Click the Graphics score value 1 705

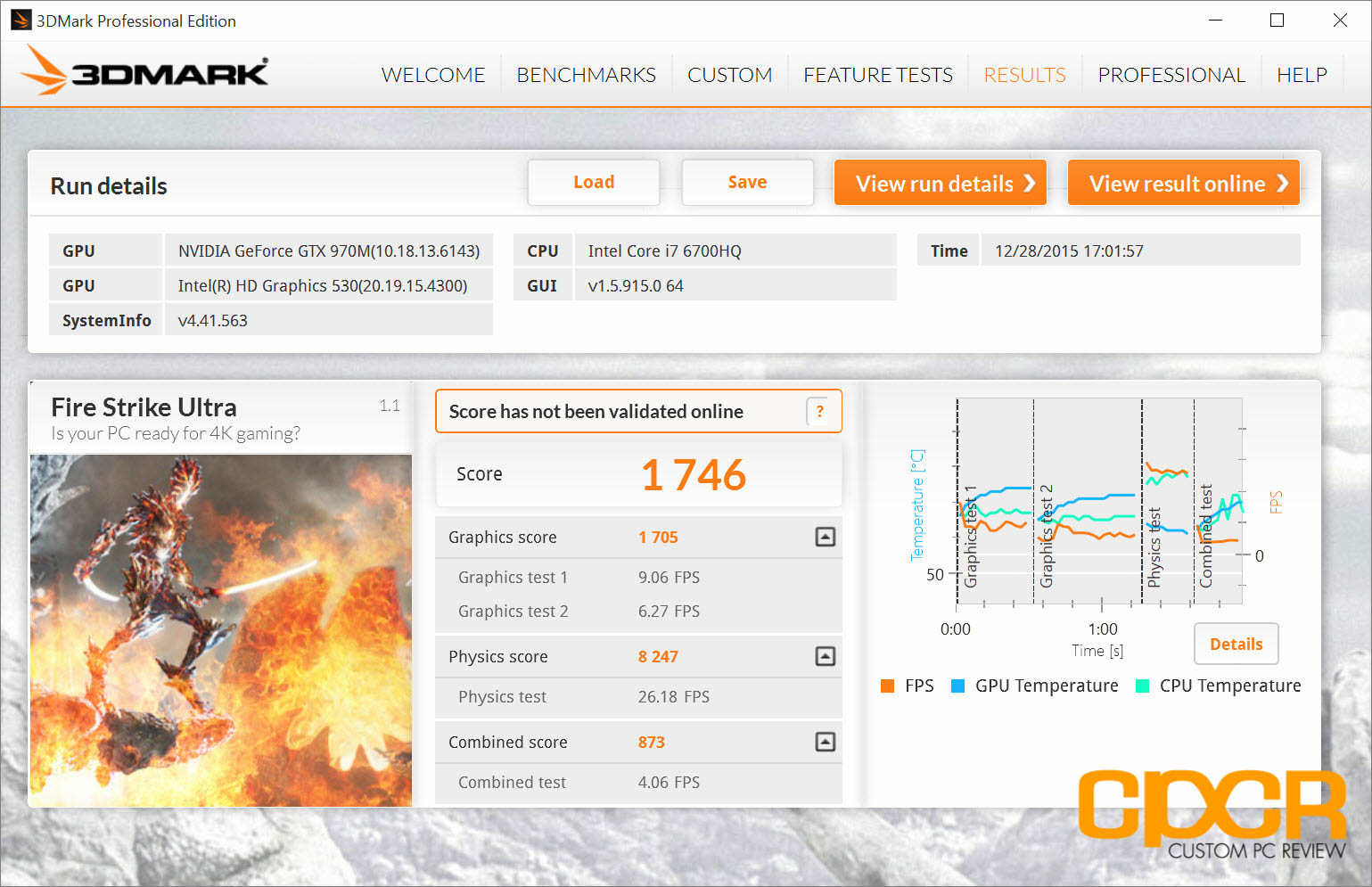click(658, 538)
